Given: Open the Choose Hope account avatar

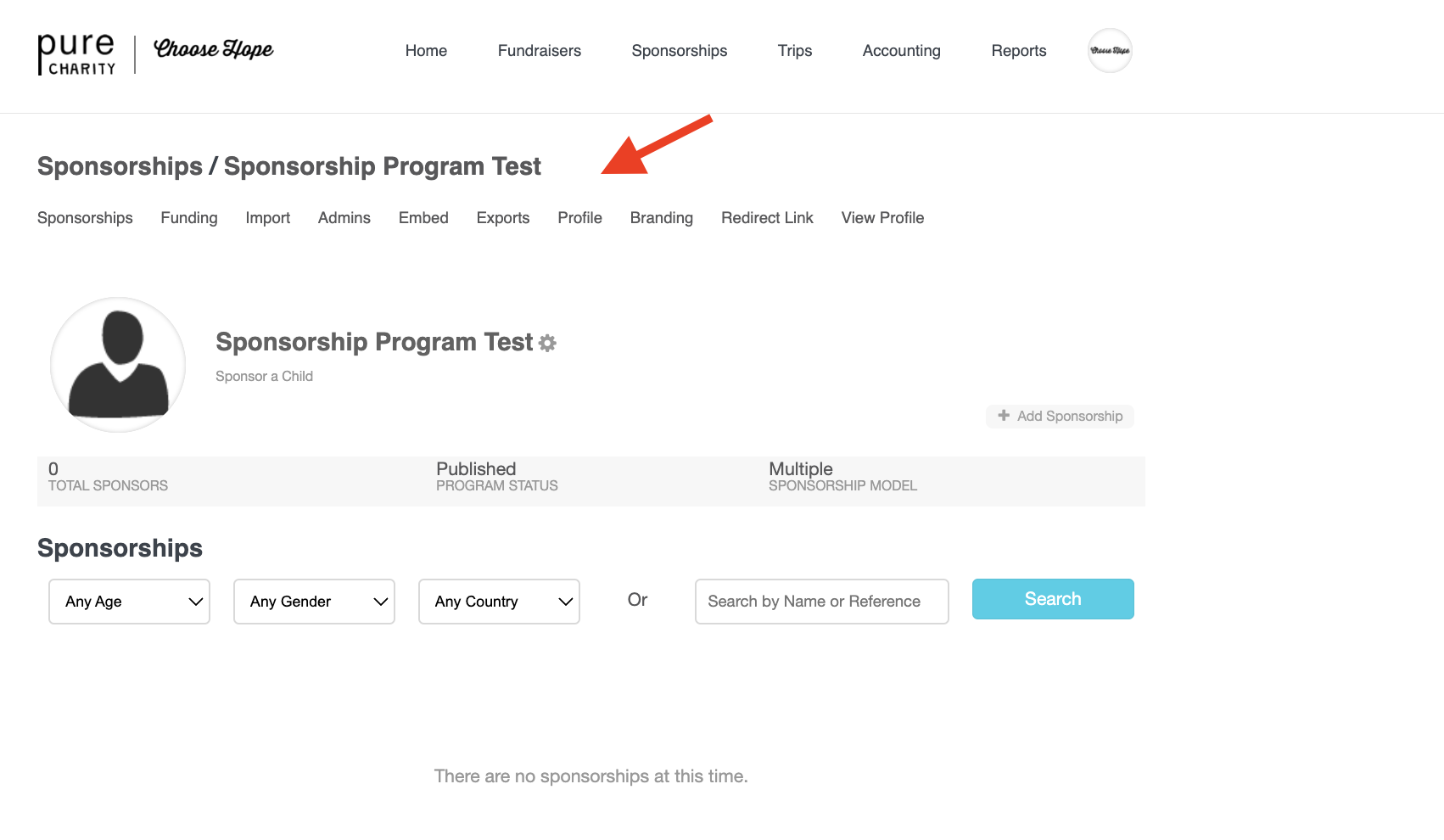Looking at the screenshot, I should pos(1110,51).
